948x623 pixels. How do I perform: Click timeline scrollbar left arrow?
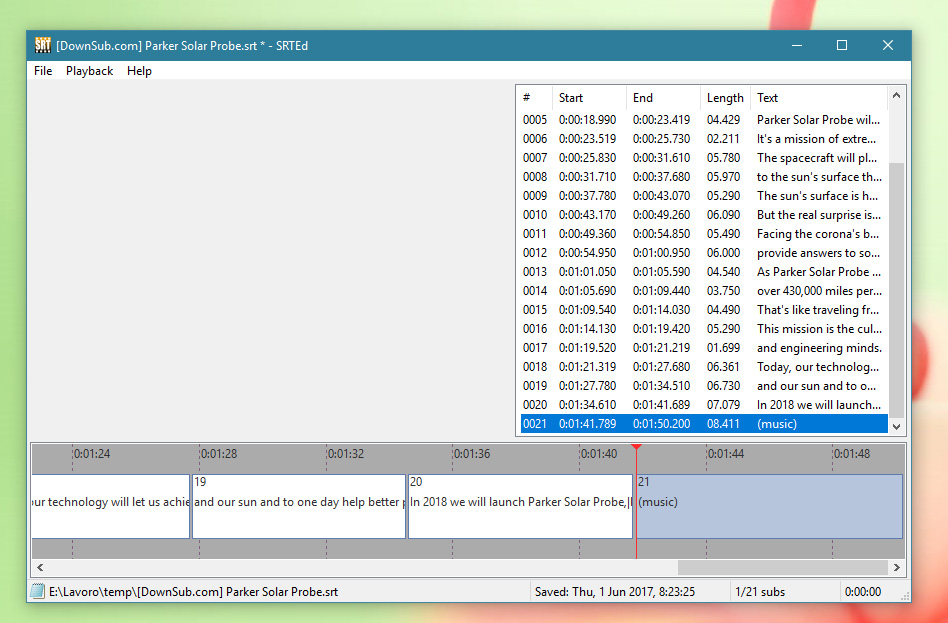pos(39,567)
